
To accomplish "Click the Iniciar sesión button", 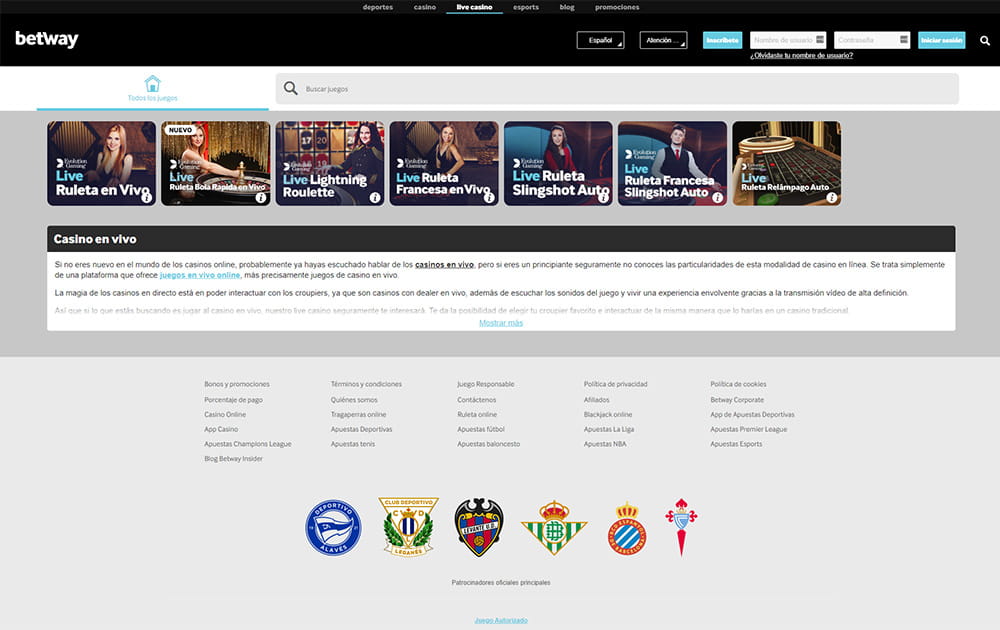I will coord(941,40).
